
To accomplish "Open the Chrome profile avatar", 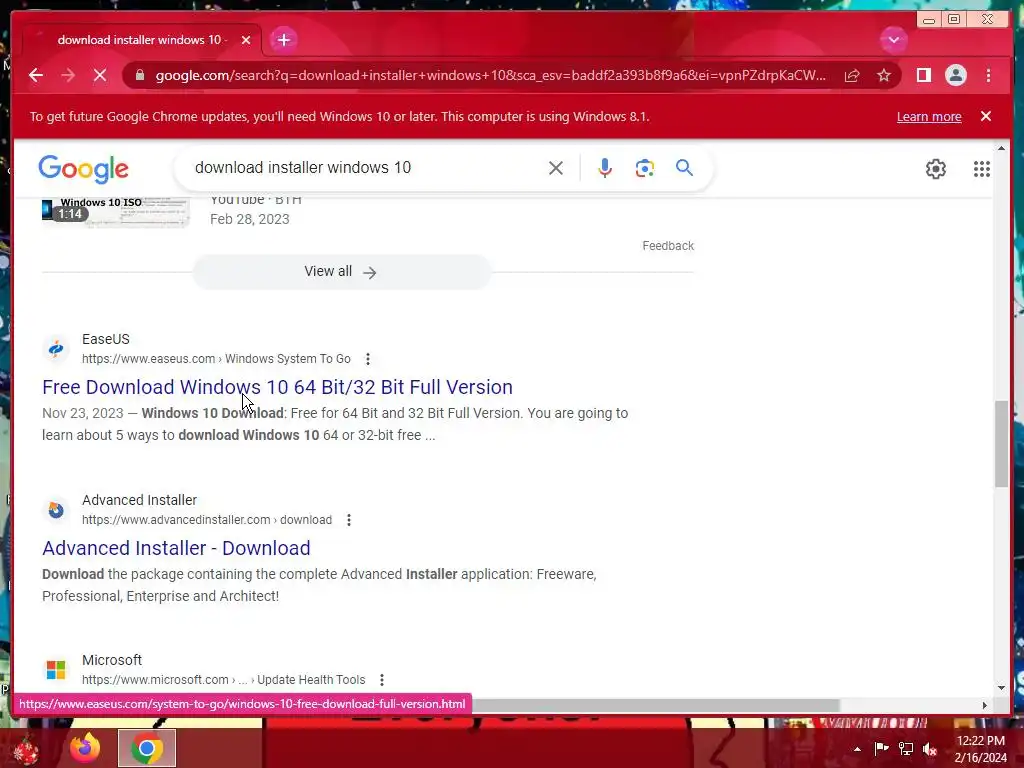I will [955, 75].
